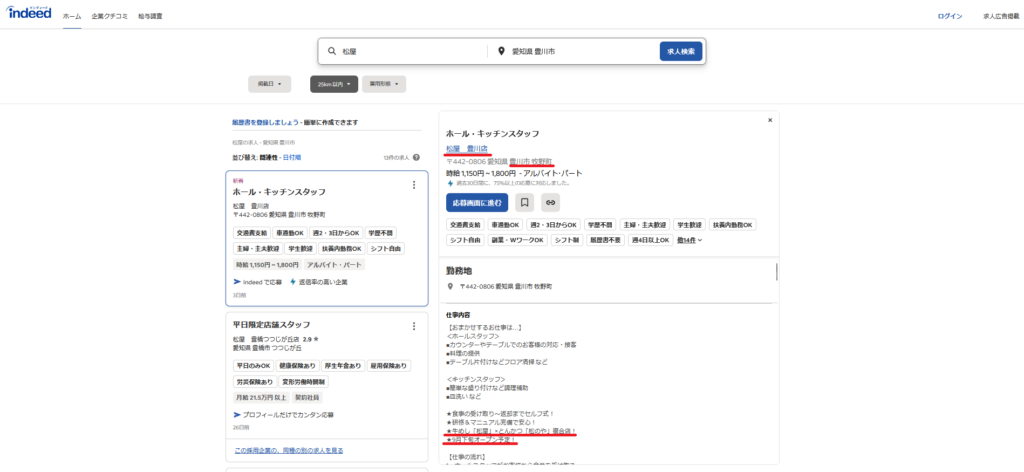Sort results by 日付順
The height and width of the screenshot is (472, 1024).
click(291, 157)
